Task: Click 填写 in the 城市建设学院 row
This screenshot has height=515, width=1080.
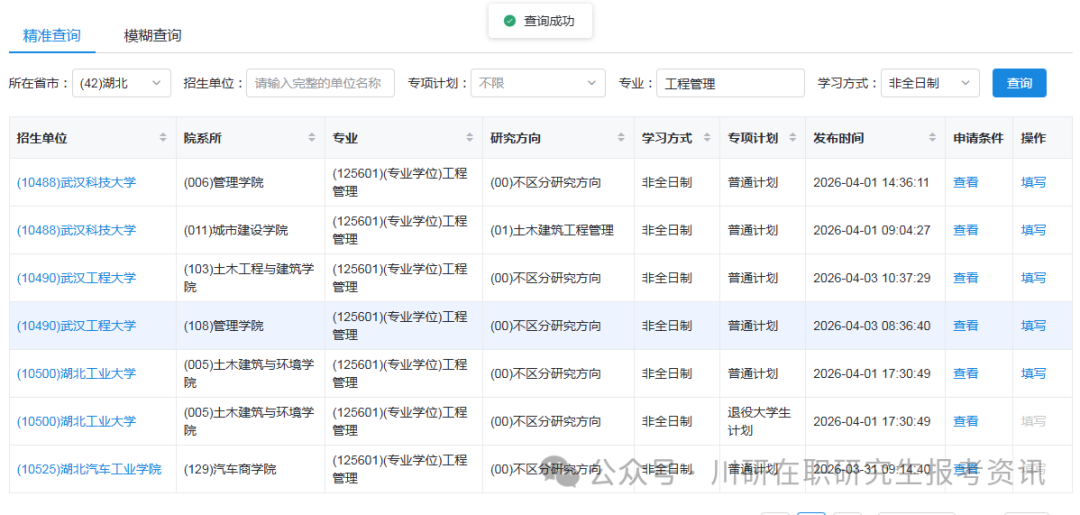Action: pos(1033,230)
